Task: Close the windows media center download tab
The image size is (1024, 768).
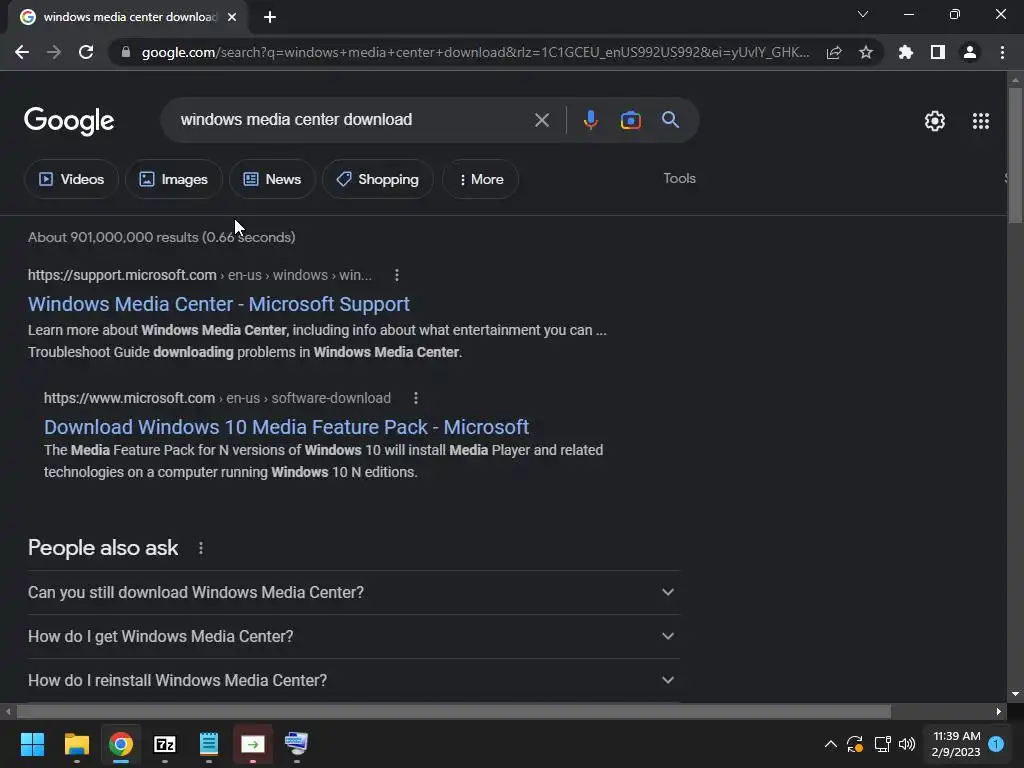Action: [232, 17]
